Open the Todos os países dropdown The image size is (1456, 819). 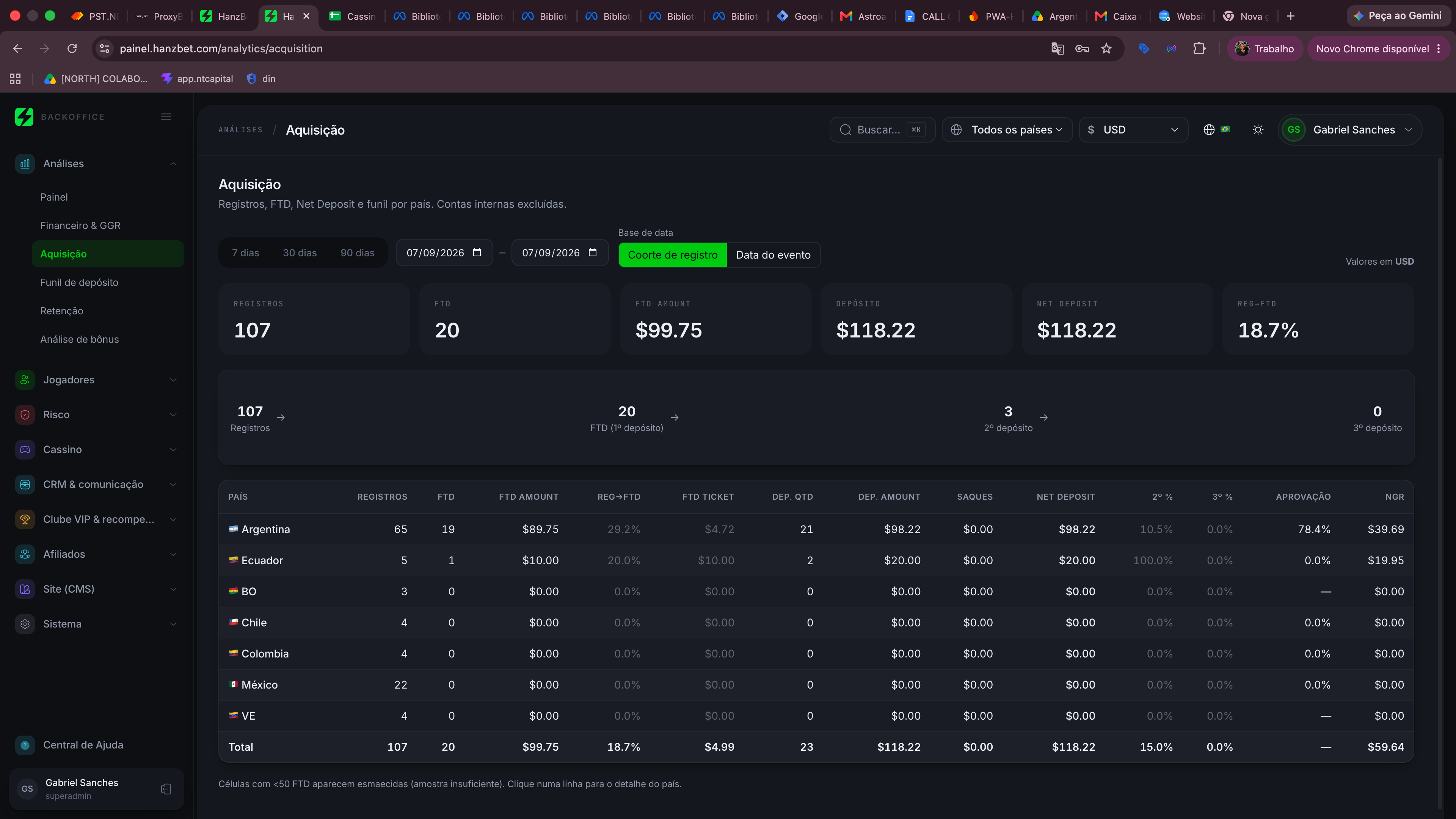tap(1007, 129)
